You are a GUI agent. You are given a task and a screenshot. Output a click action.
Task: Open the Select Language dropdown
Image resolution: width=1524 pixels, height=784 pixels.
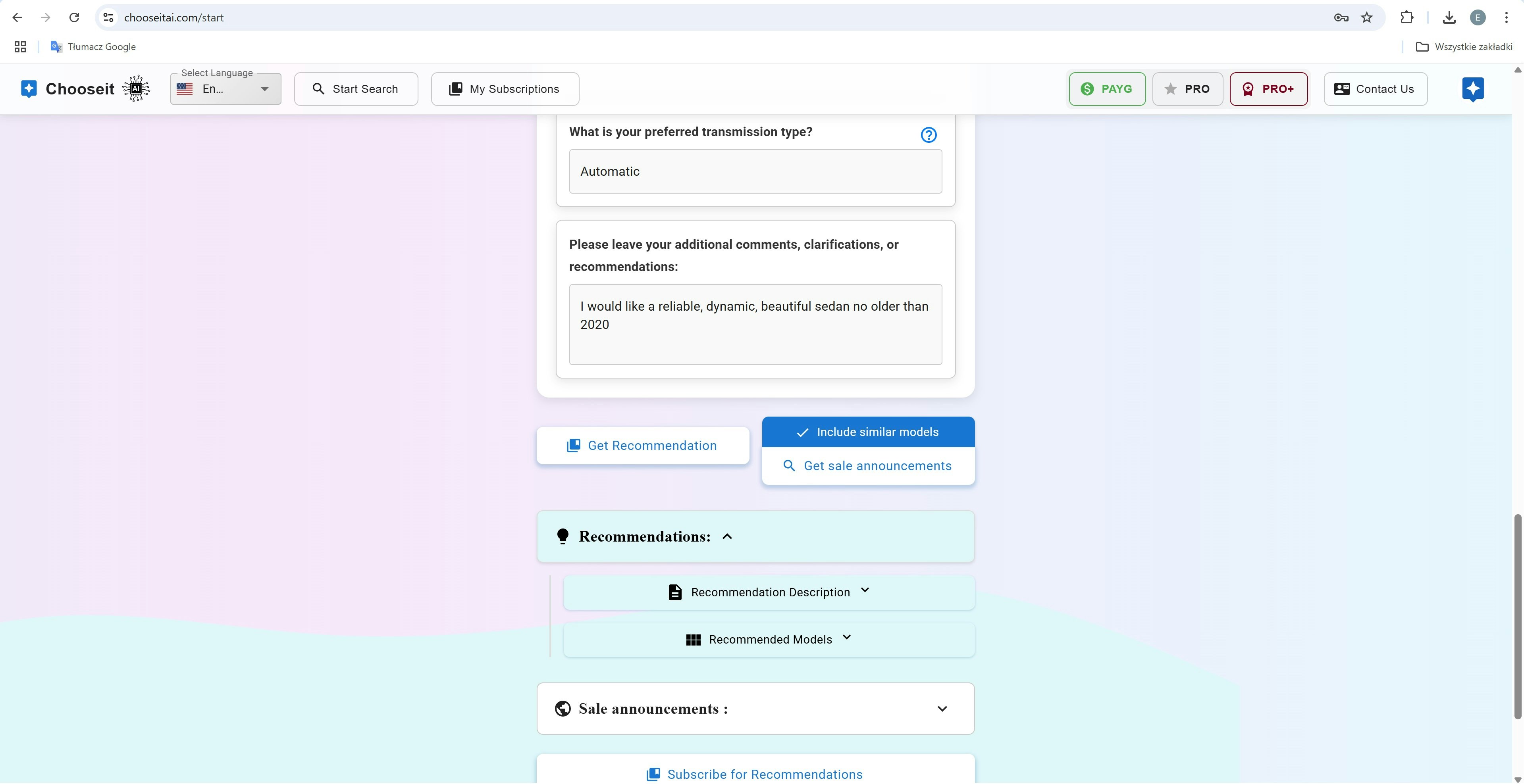[x=225, y=89]
